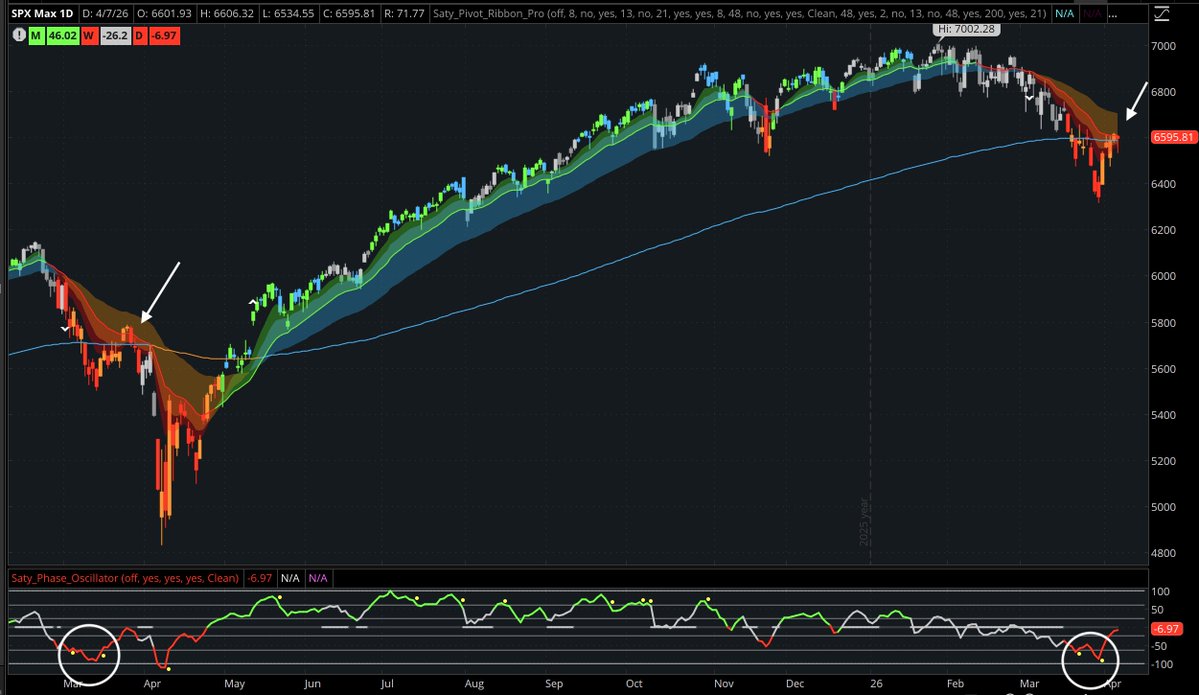This screenshot has height=695, width=1199.
Task: Click the 50 oscillator axis label
Action: pyautogui.click(x=1158, y=610)
